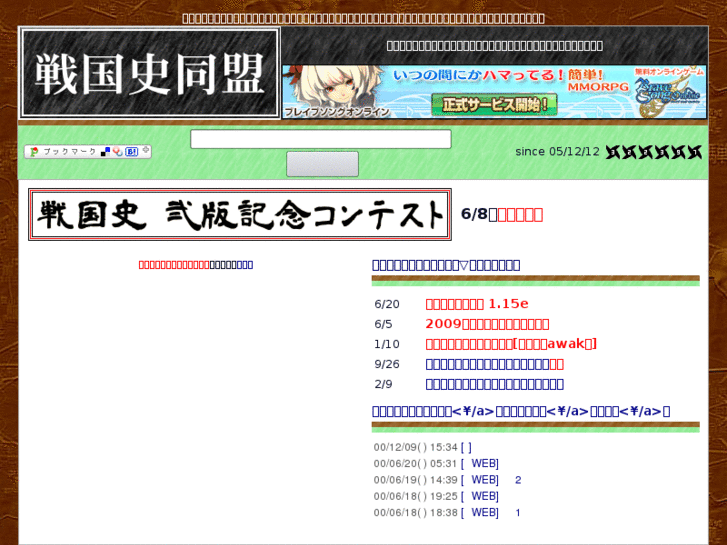Open the WEB entry dated 00/06/18 18:38

(480, 513)
